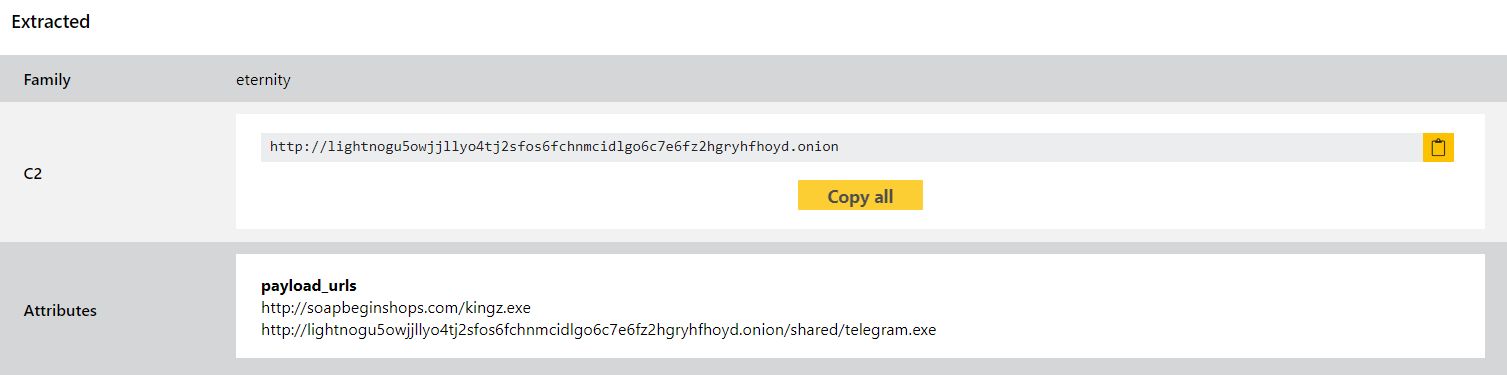Click the eternity family value
Viewport: 1507px width, 375px height.
point(263,80)
